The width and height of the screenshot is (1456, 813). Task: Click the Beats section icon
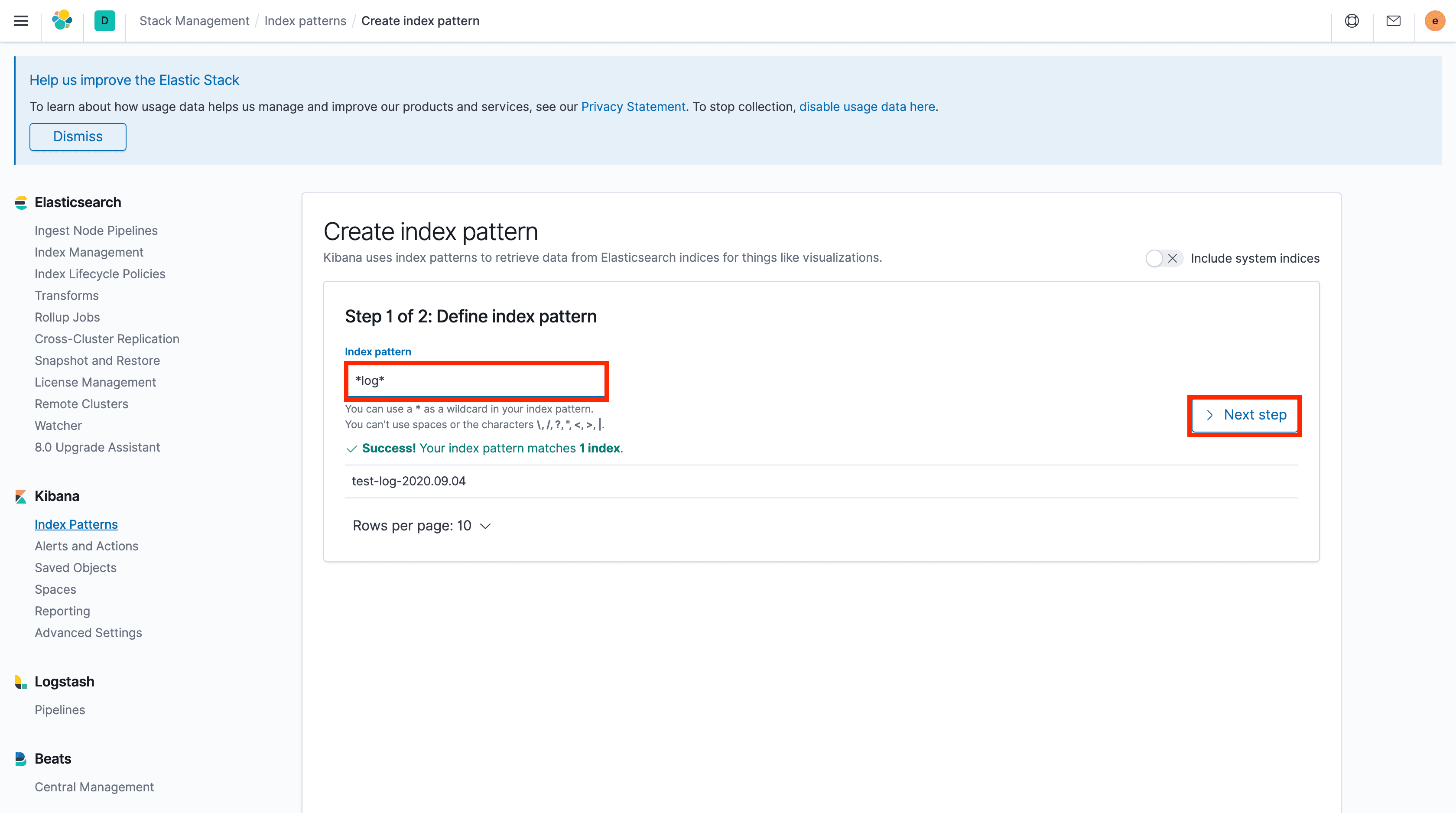point(21,759)
